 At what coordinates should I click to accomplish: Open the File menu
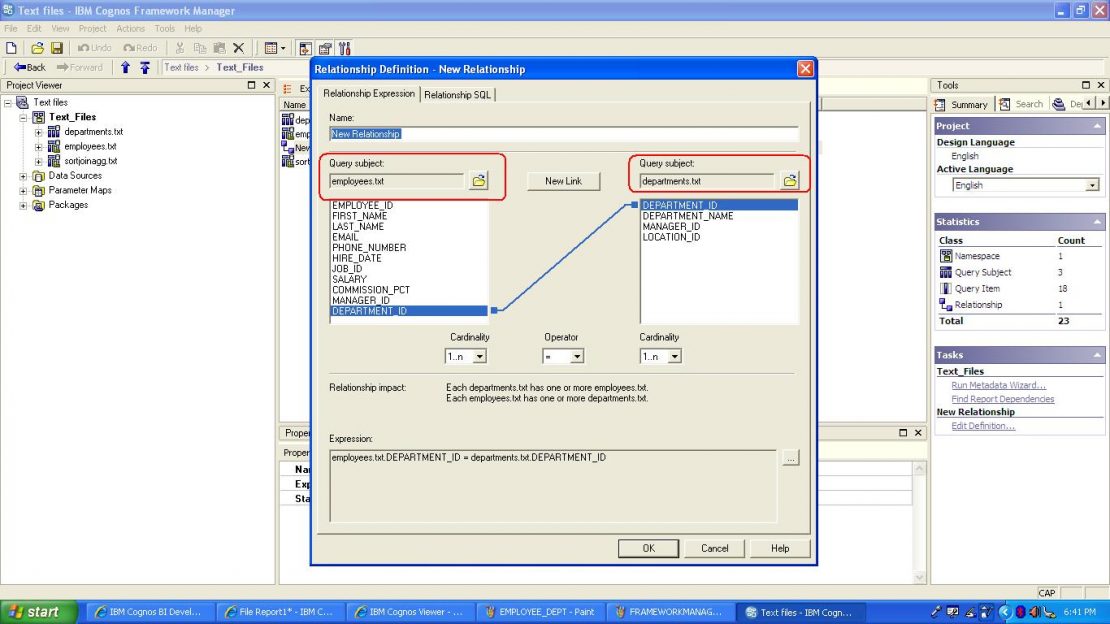coord(11,28)
